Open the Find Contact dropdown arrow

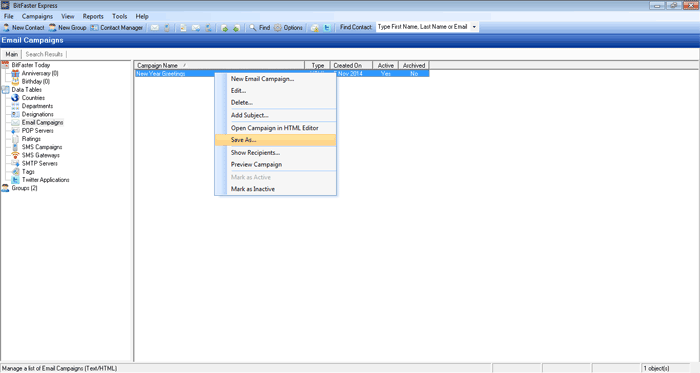[474, 27]
